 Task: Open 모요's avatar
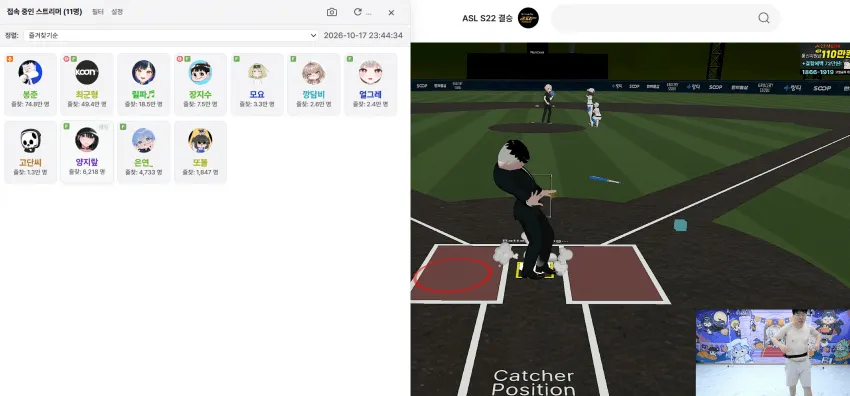257,73
